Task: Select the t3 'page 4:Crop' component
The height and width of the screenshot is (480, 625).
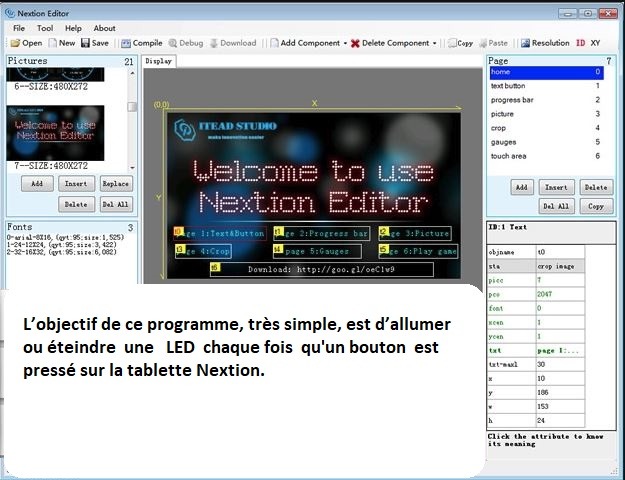Action: pyautogui.click(x=203, y=252)
